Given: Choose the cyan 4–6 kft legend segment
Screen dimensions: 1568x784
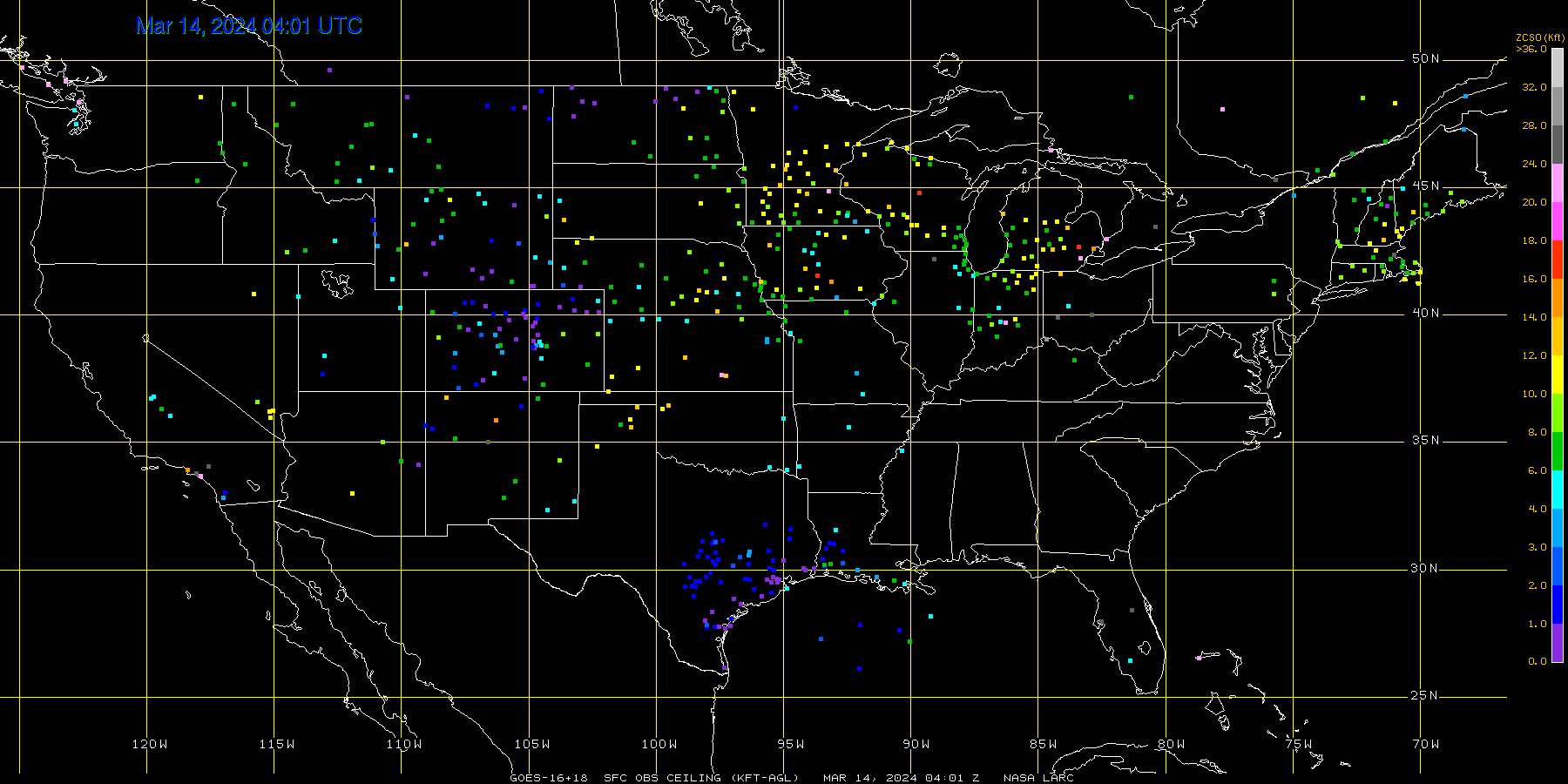Looking at the screenshot, I should 1558,490.
